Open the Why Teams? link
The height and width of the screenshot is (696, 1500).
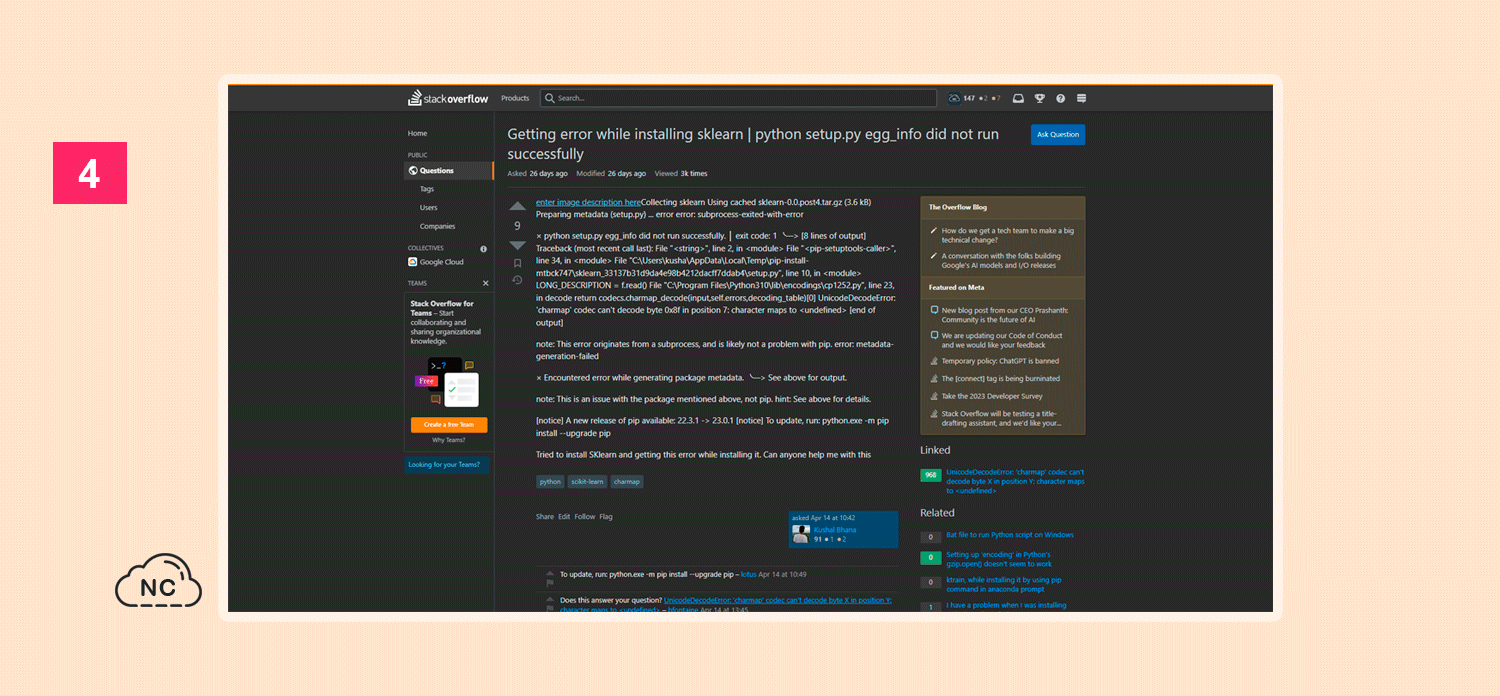pos(449,440)
